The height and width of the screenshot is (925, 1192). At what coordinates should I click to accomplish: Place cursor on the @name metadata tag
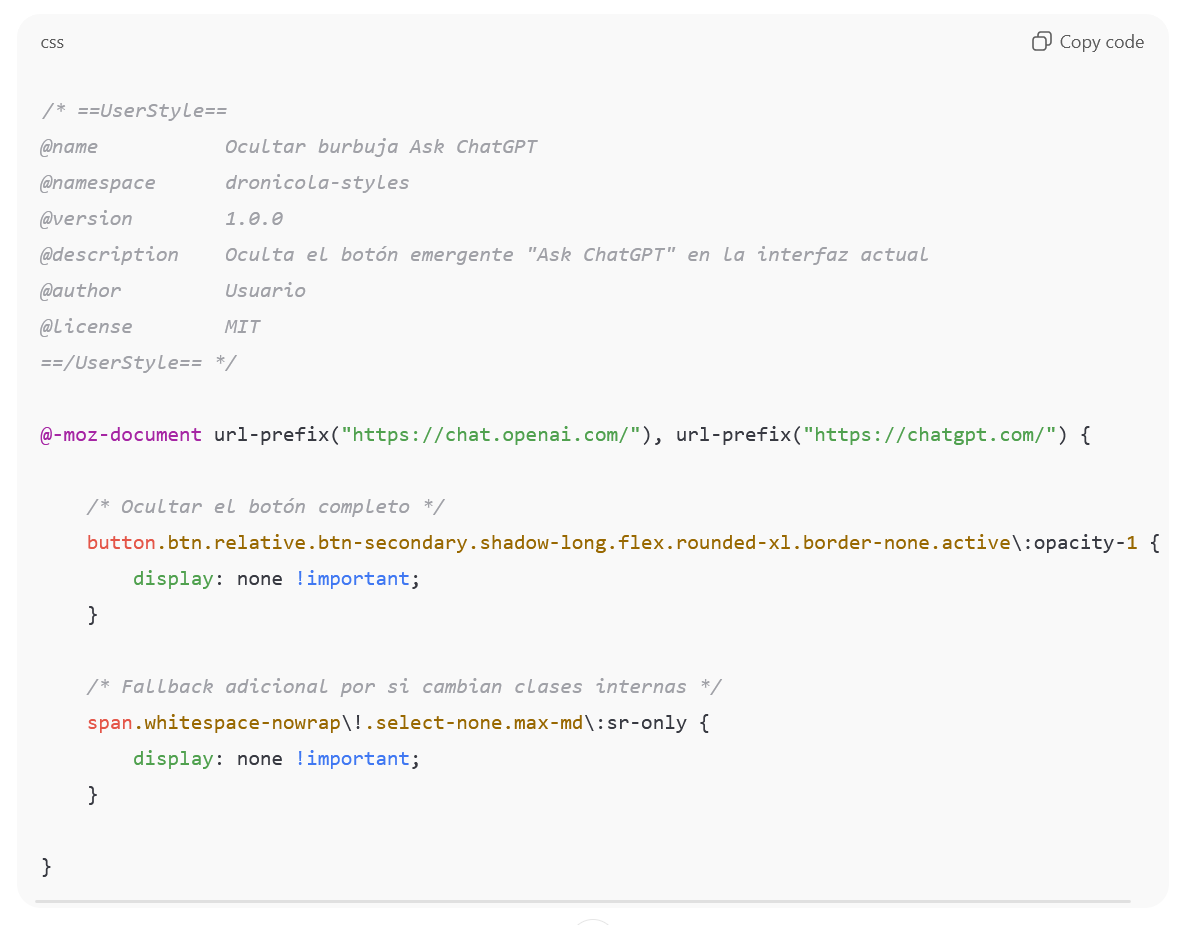coord(69,147)
